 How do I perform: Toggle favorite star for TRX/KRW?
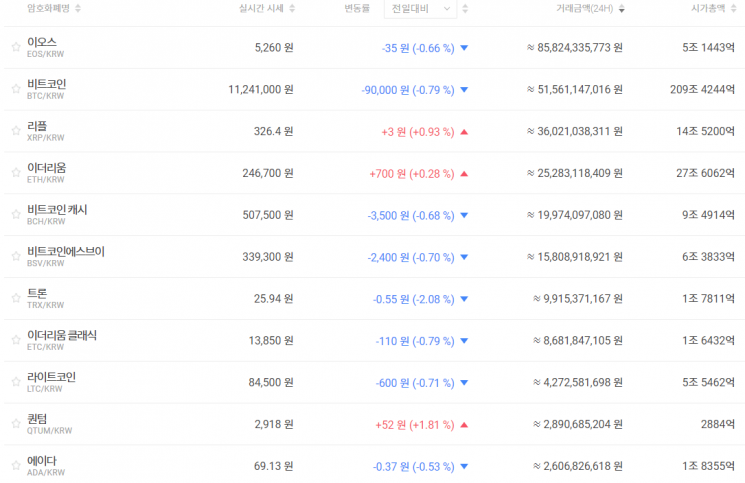[x=16, y=298]
